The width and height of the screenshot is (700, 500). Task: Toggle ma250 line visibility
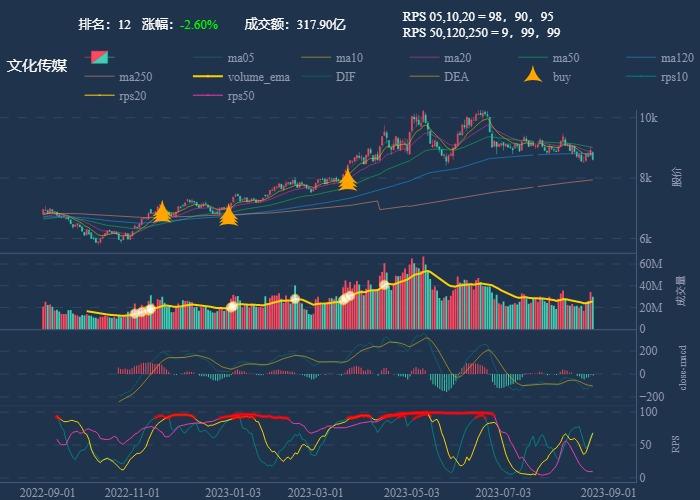pos(118,77)
